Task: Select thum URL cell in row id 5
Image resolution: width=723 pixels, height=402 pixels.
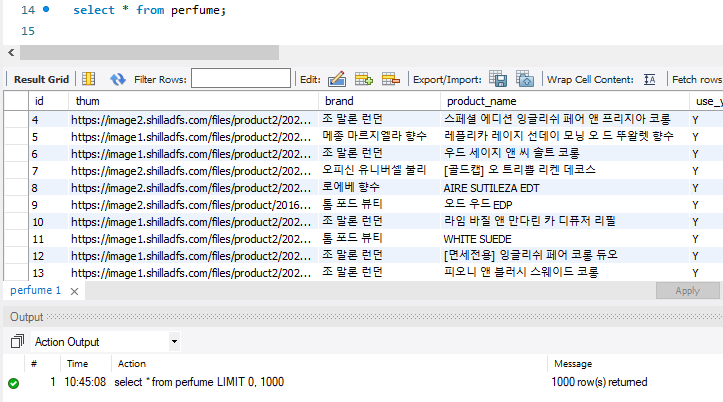Action: click(191, 137)
